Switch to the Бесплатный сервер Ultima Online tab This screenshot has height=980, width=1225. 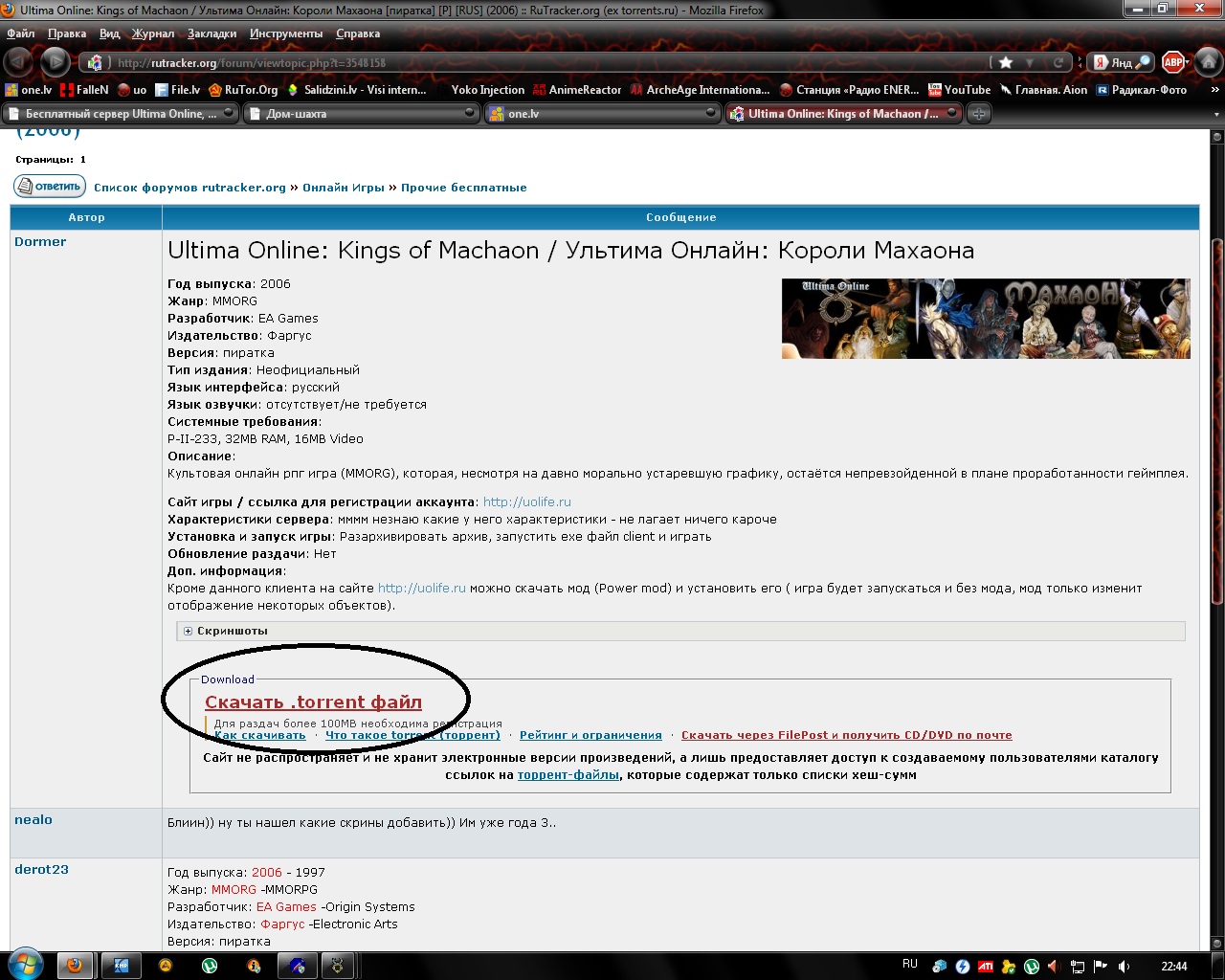121,114
